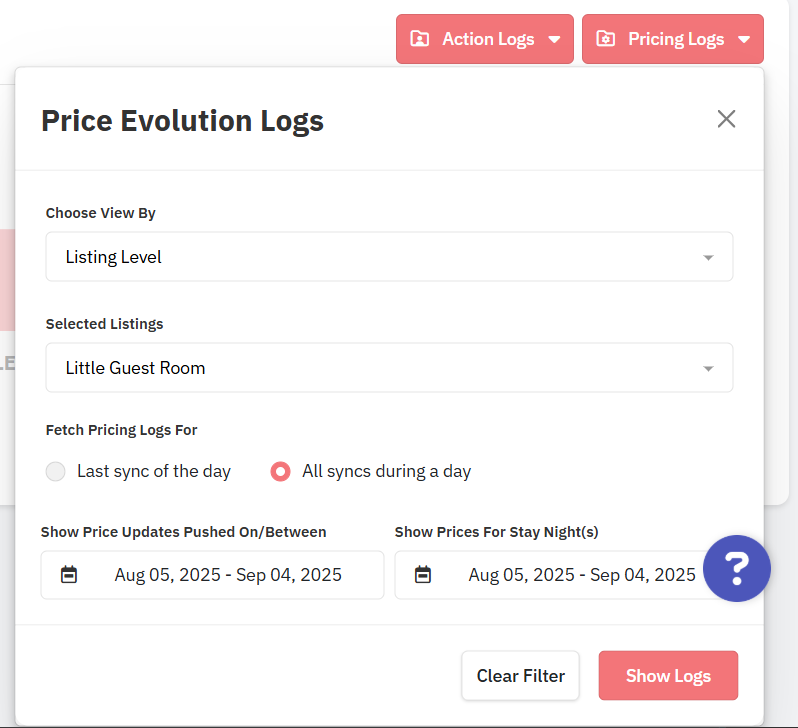The image size is (798, 728).
Task: Click calendar icon for stay nights dates
Action: 423,575
